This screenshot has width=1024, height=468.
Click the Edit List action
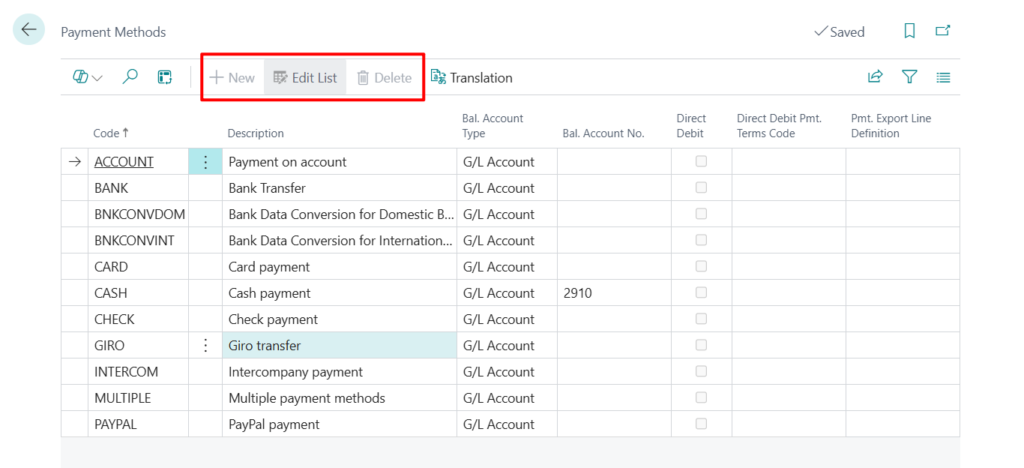point(305,77)
